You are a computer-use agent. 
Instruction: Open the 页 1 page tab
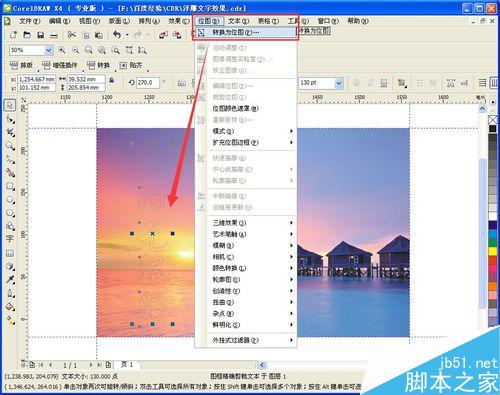127,364
